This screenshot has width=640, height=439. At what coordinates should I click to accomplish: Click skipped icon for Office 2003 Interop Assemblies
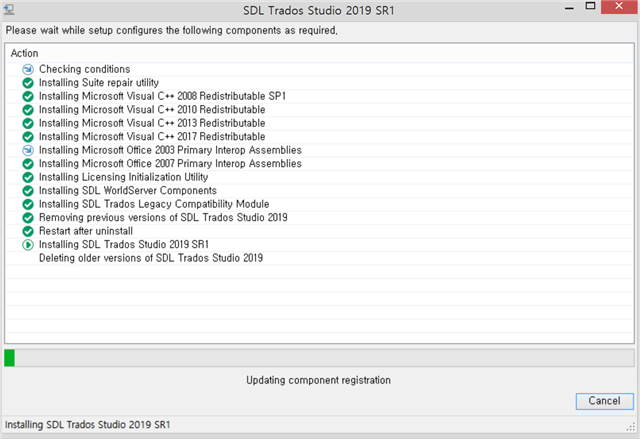28,150
